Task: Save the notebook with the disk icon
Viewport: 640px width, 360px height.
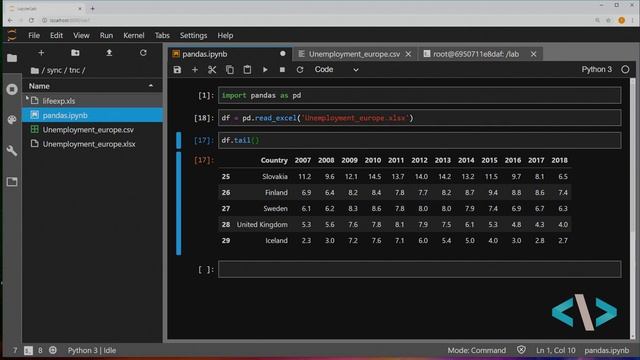Action: coord(177,70)
